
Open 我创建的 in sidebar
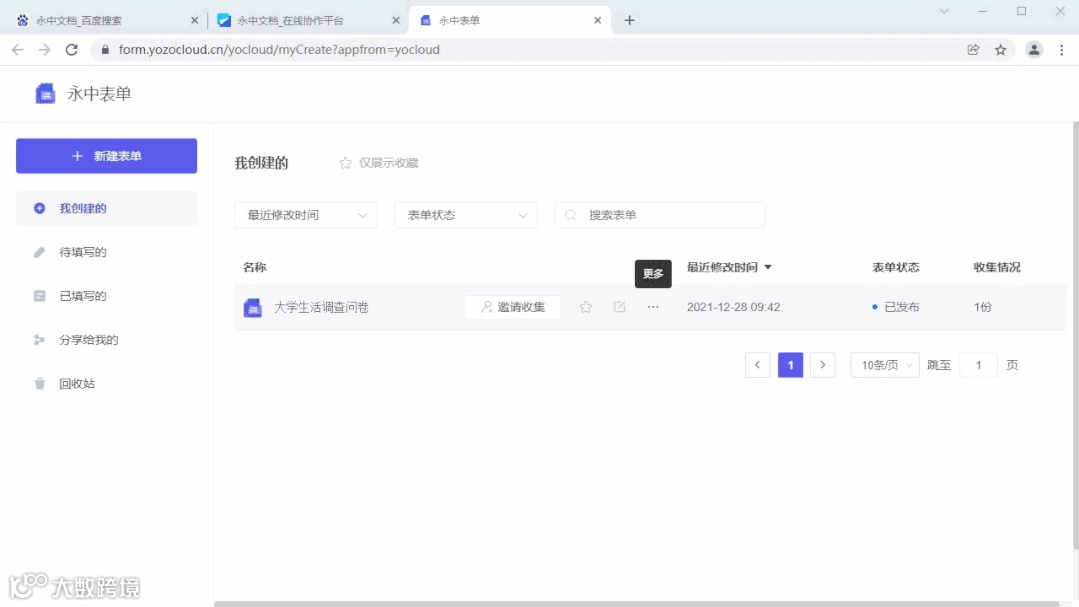[x=107, y=209]
